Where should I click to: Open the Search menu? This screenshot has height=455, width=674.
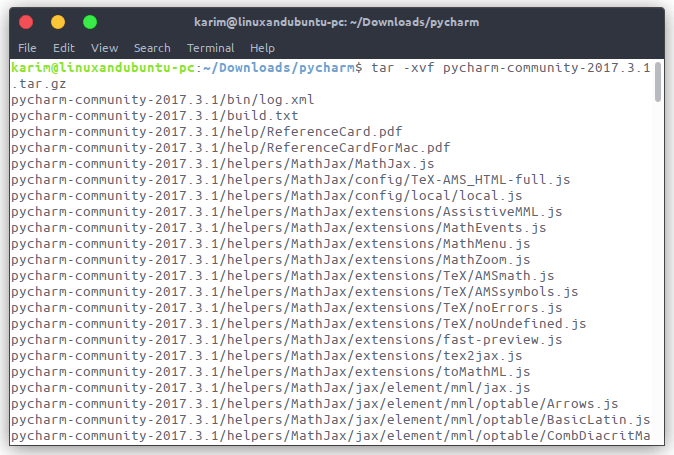pyautogui.click(x=152, y=48)
